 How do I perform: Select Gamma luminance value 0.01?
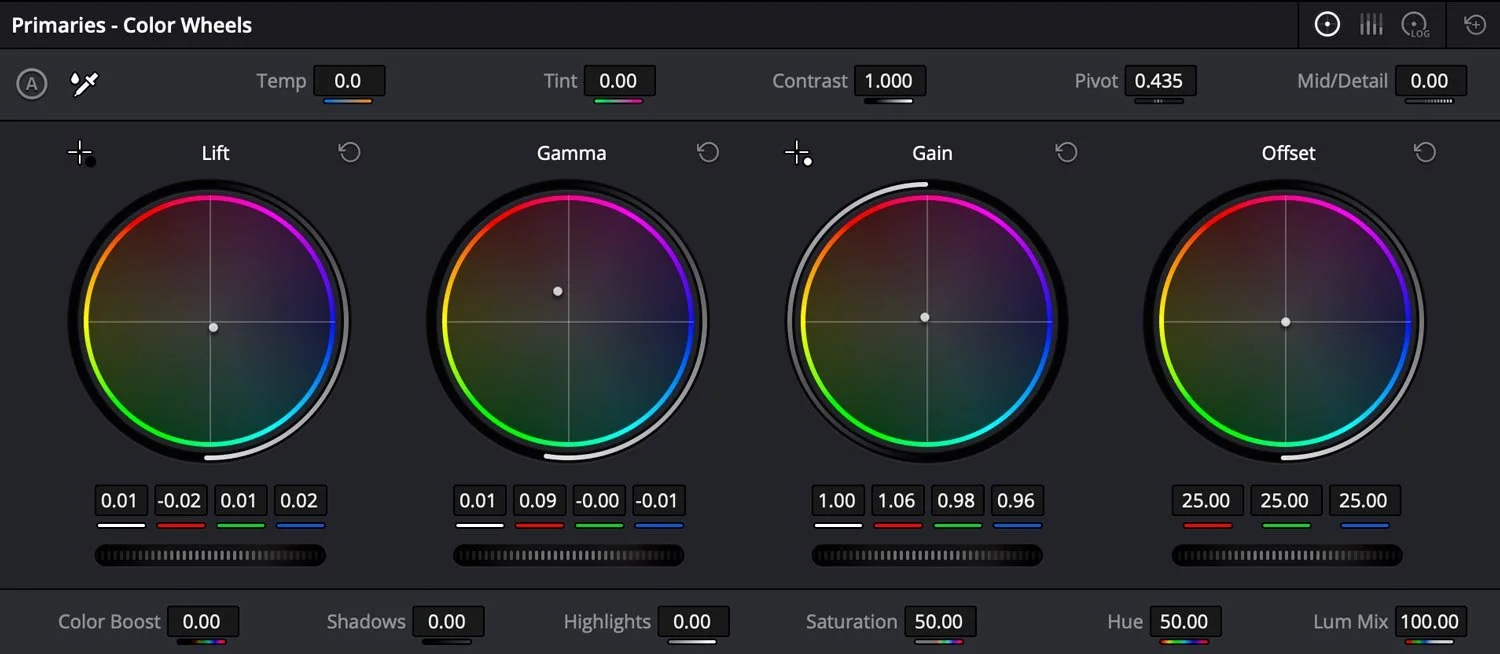point(479,500)
